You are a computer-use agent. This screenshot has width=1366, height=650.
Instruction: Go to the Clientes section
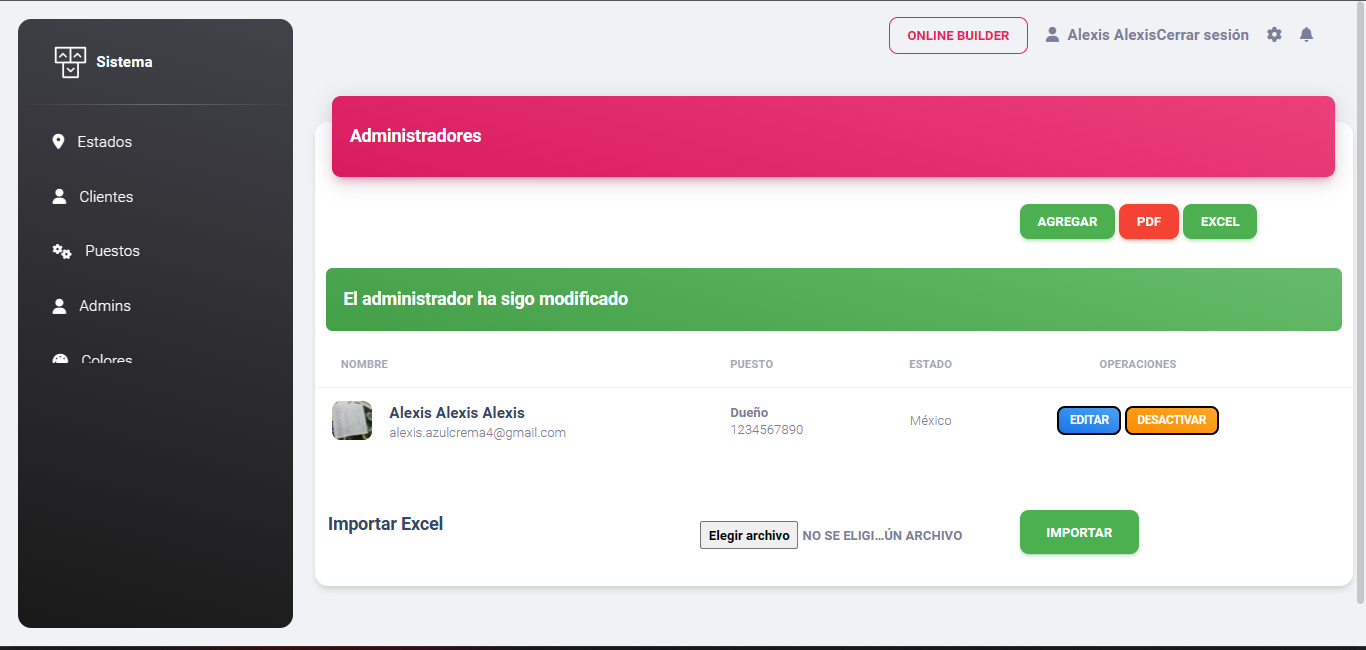pos(106,197)
